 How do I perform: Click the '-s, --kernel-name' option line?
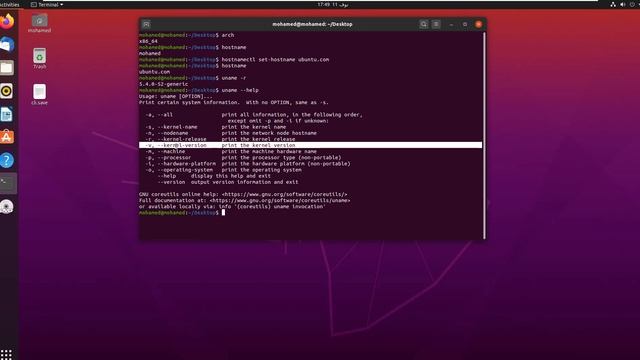(x=216, y=127)
